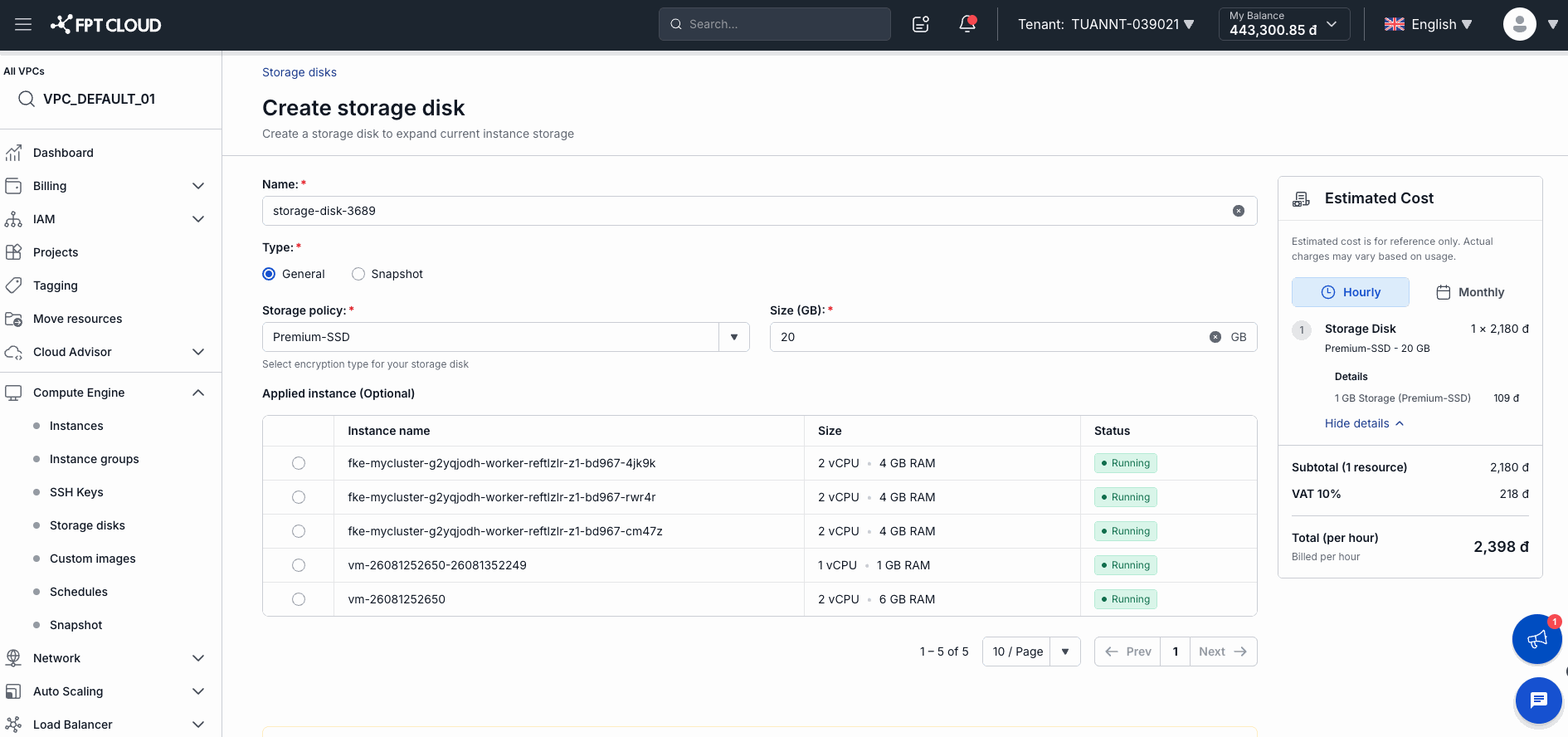Go to the Next page
Image resolution: width=1568 pixels, height=737 pixels.
(x=1223, y=652)
